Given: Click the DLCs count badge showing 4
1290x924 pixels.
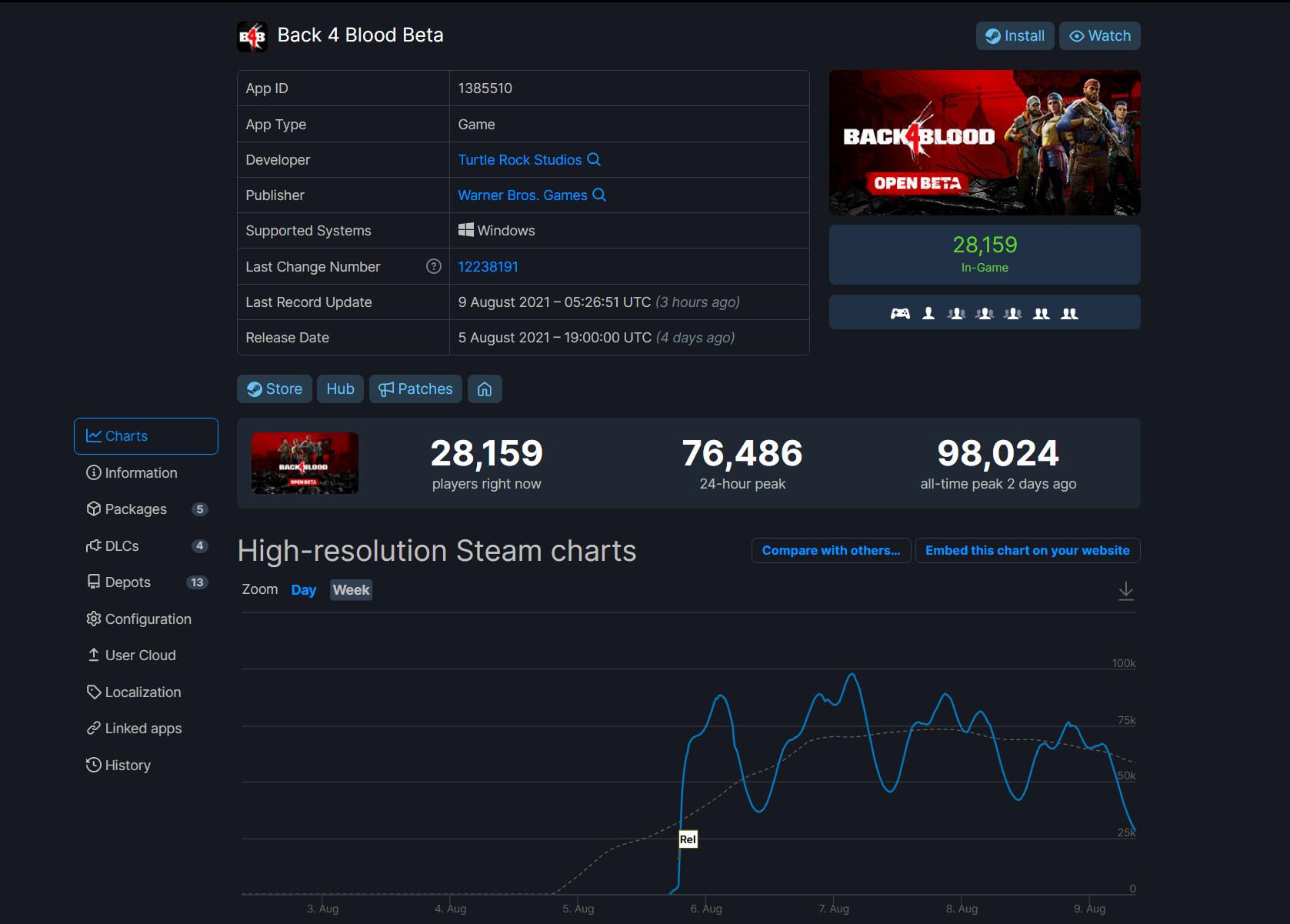Looking at the screenshot, I should tap(200, 546).
